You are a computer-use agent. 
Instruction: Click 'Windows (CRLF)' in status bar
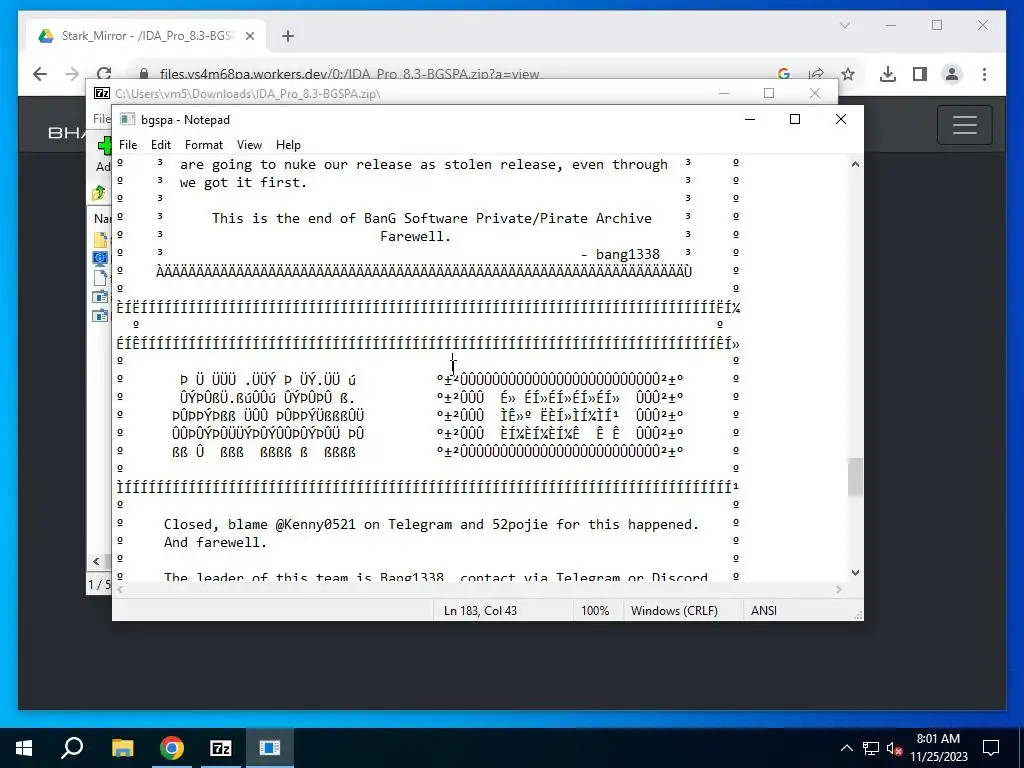[674, 611]
